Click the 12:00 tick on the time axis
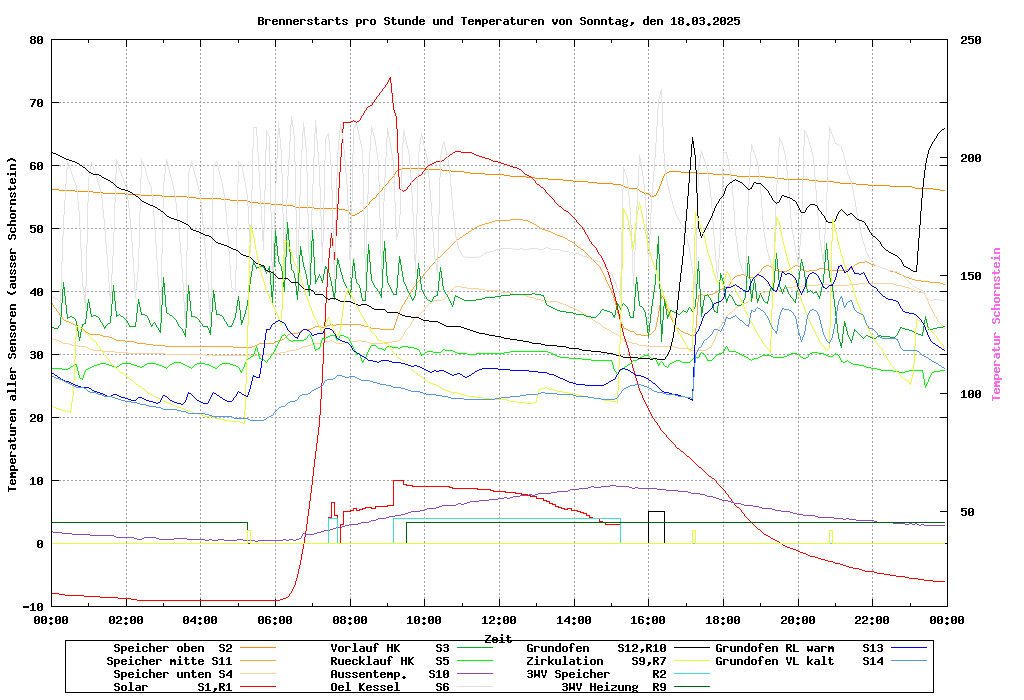Viewport: 1024px width, 700px height. [x=499, y=620]
